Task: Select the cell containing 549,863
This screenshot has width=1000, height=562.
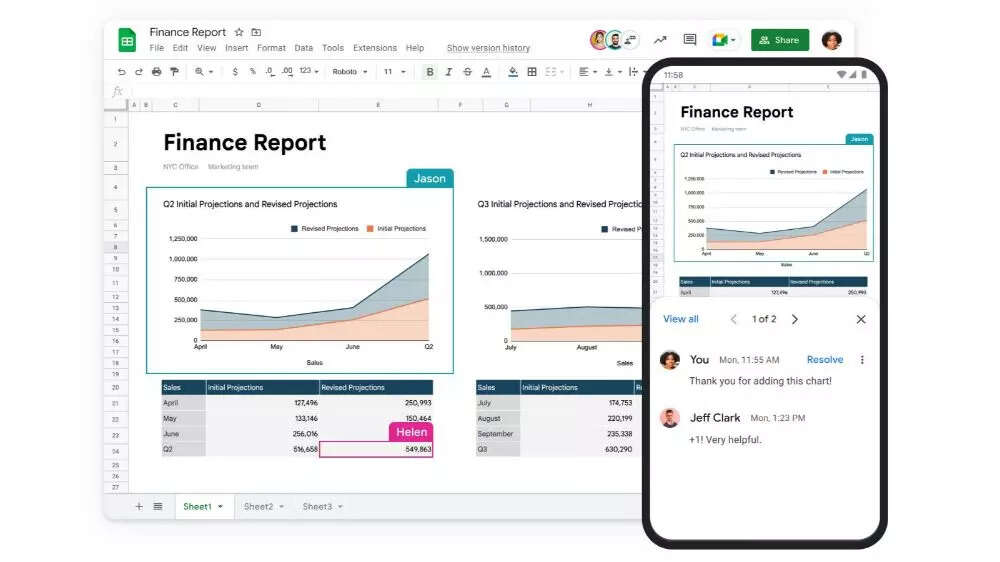Action: coord(376,450)
